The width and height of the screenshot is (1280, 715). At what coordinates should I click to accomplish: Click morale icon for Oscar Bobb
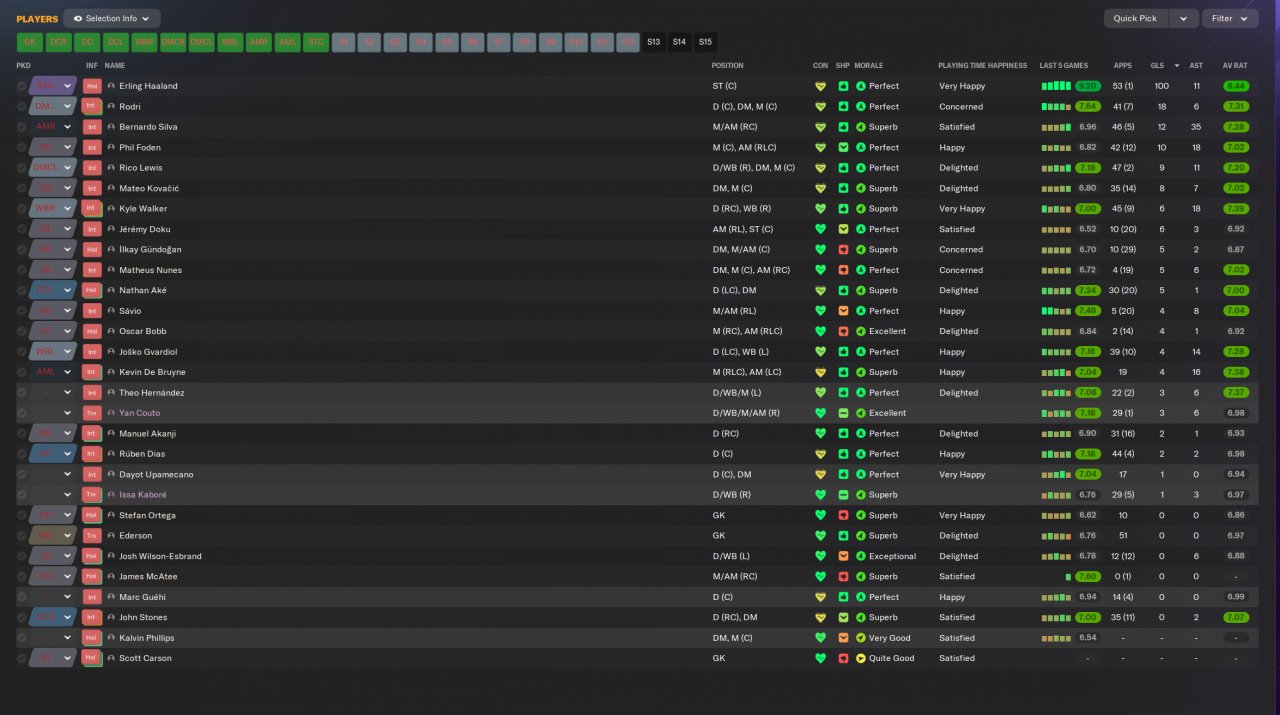861,331
